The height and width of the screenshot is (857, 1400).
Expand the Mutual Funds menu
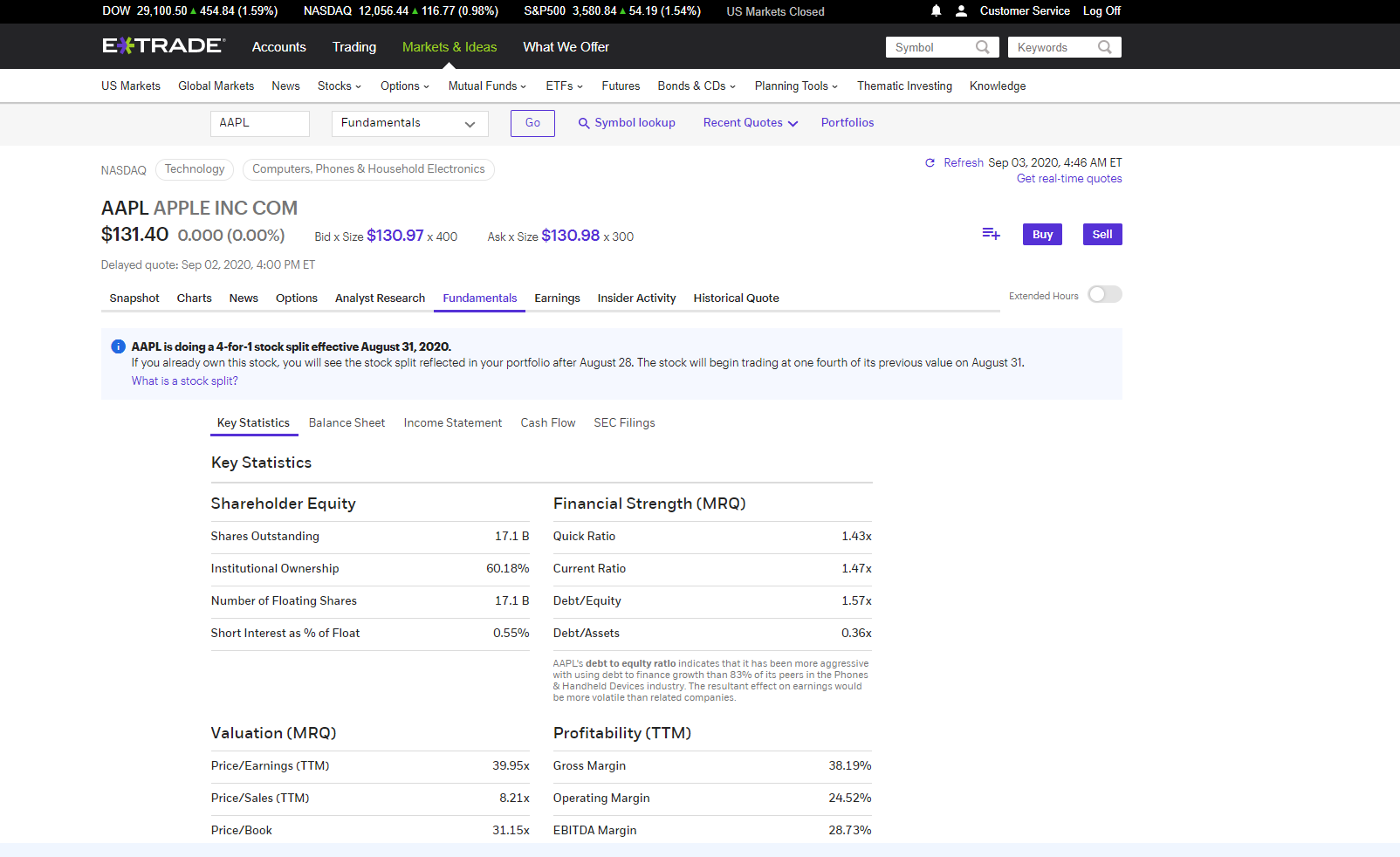point(487,86)
